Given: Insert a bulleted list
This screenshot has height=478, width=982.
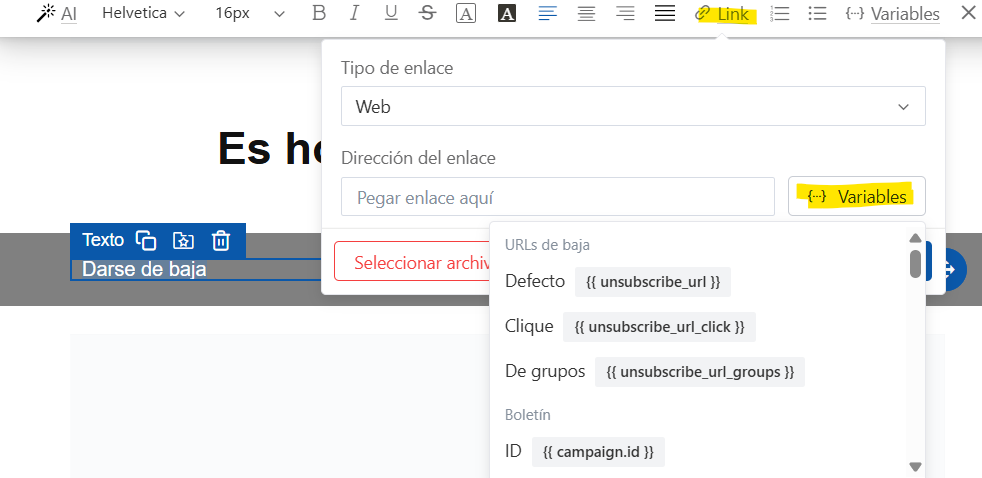Looking at the screenshot, I should (x=817, y=14).
